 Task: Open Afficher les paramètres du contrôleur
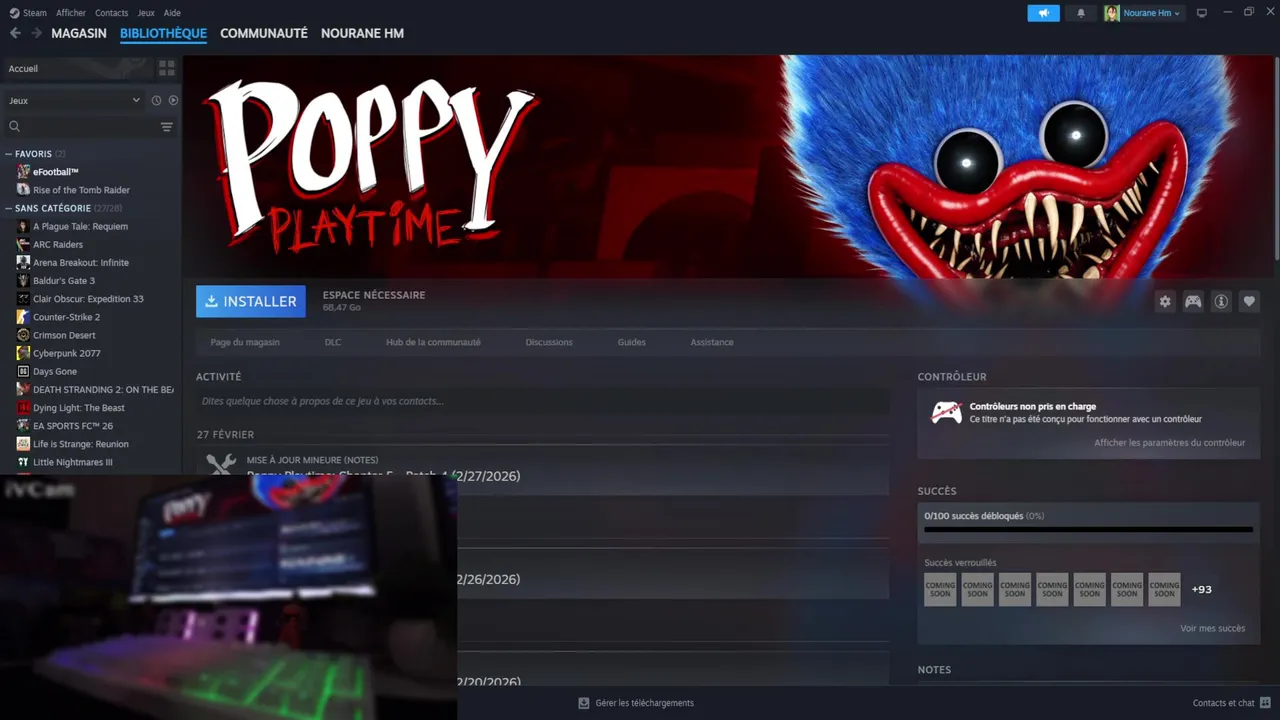pos(1169,442)
